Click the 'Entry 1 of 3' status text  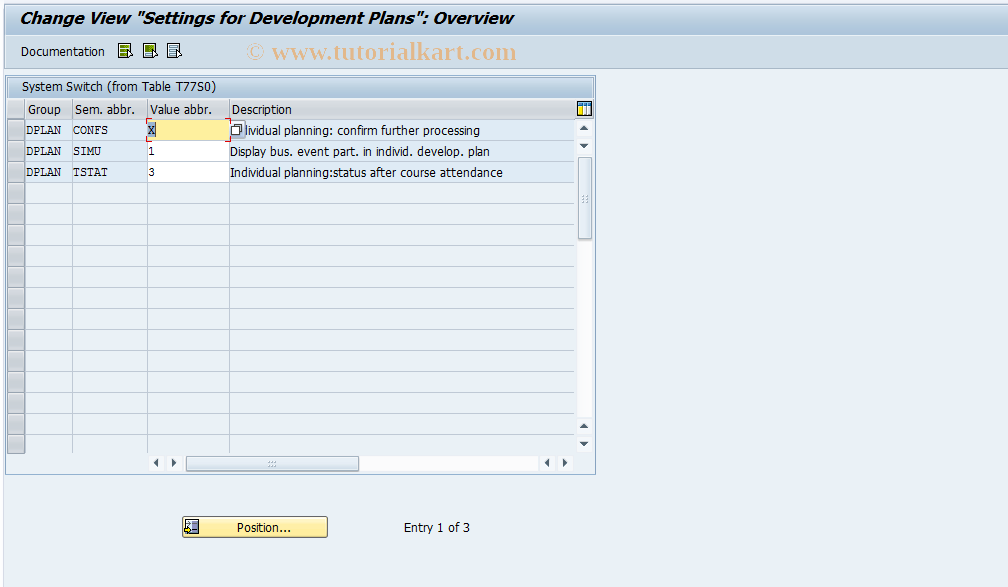pos(436,528)
